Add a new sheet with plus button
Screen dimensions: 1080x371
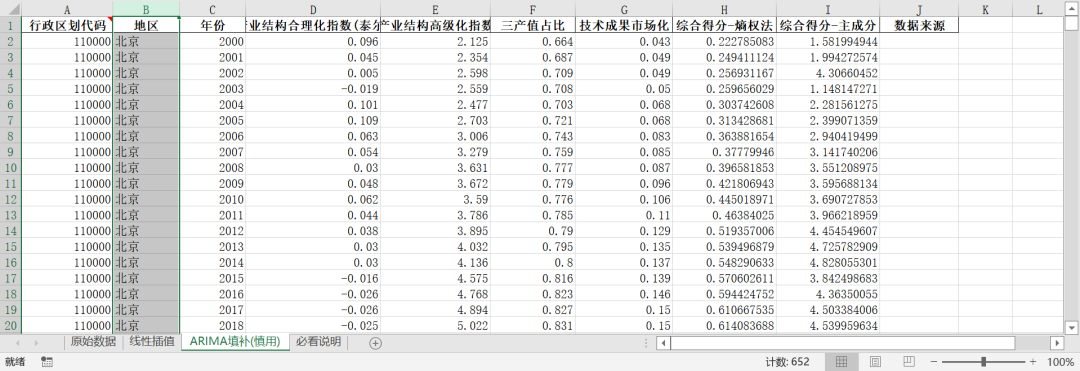click(375, 343)
